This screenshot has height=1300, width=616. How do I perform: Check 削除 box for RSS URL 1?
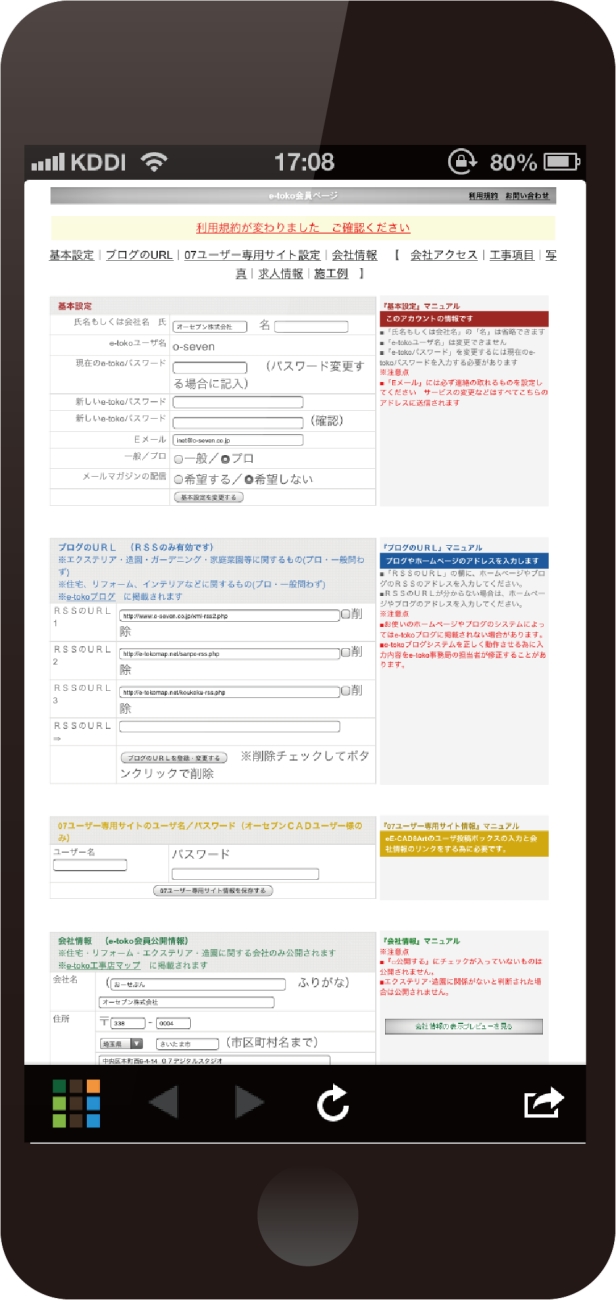pos(346,615)
